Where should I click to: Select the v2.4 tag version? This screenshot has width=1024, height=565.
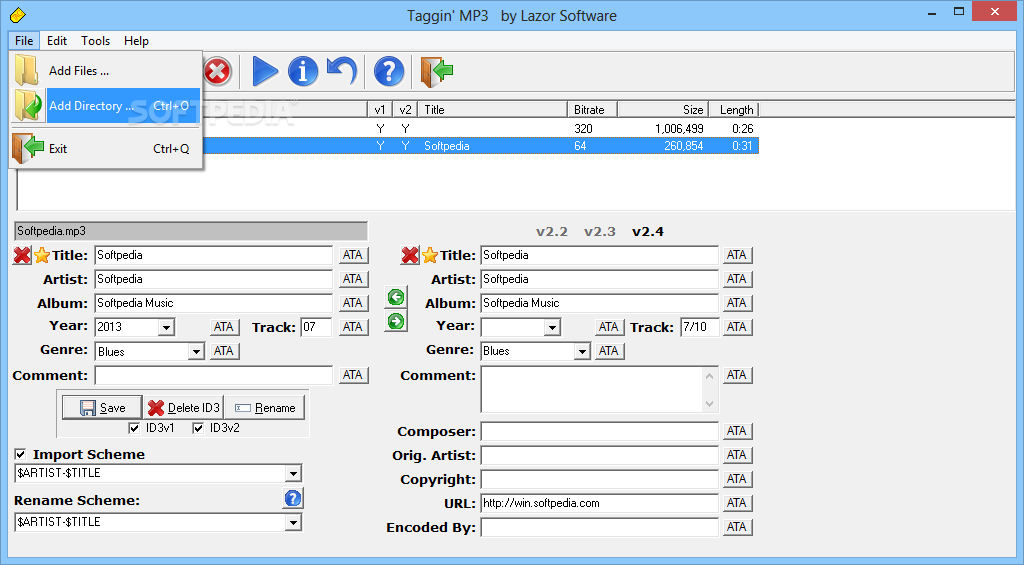click(x=648, y=232)
